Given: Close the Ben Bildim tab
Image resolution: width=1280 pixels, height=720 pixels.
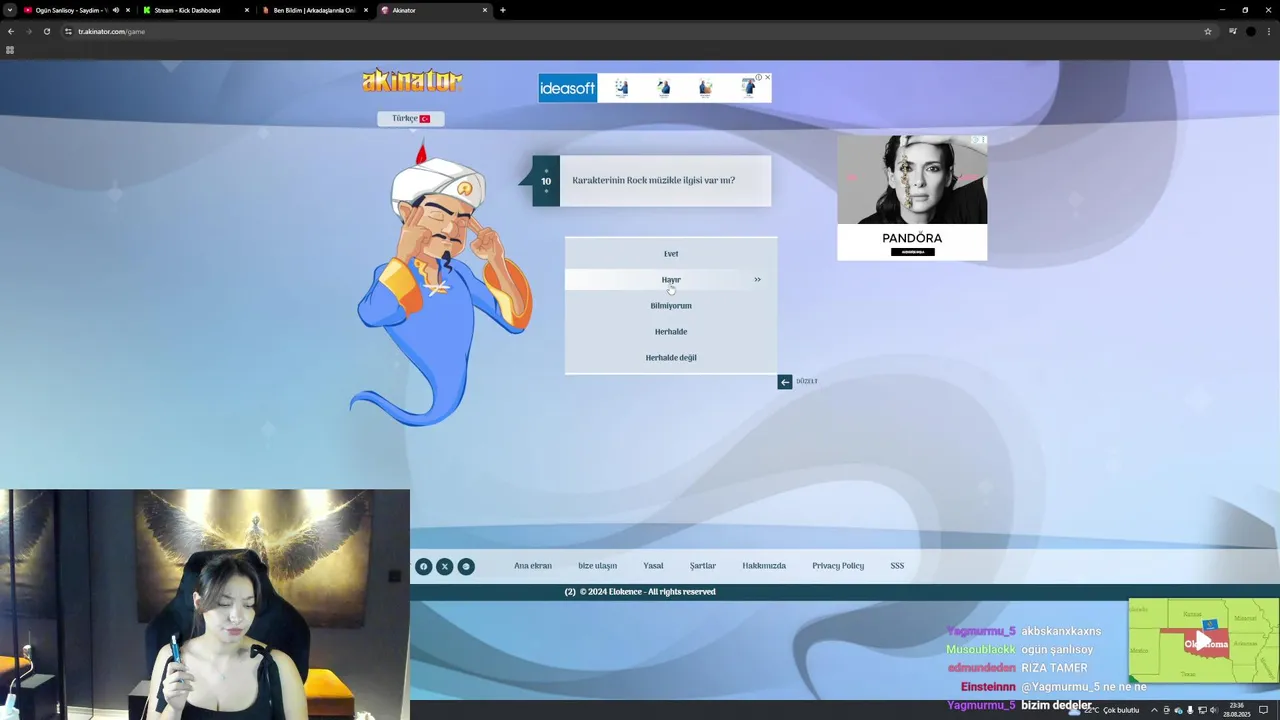Looking at the screenshot, I should coord(366,10).
